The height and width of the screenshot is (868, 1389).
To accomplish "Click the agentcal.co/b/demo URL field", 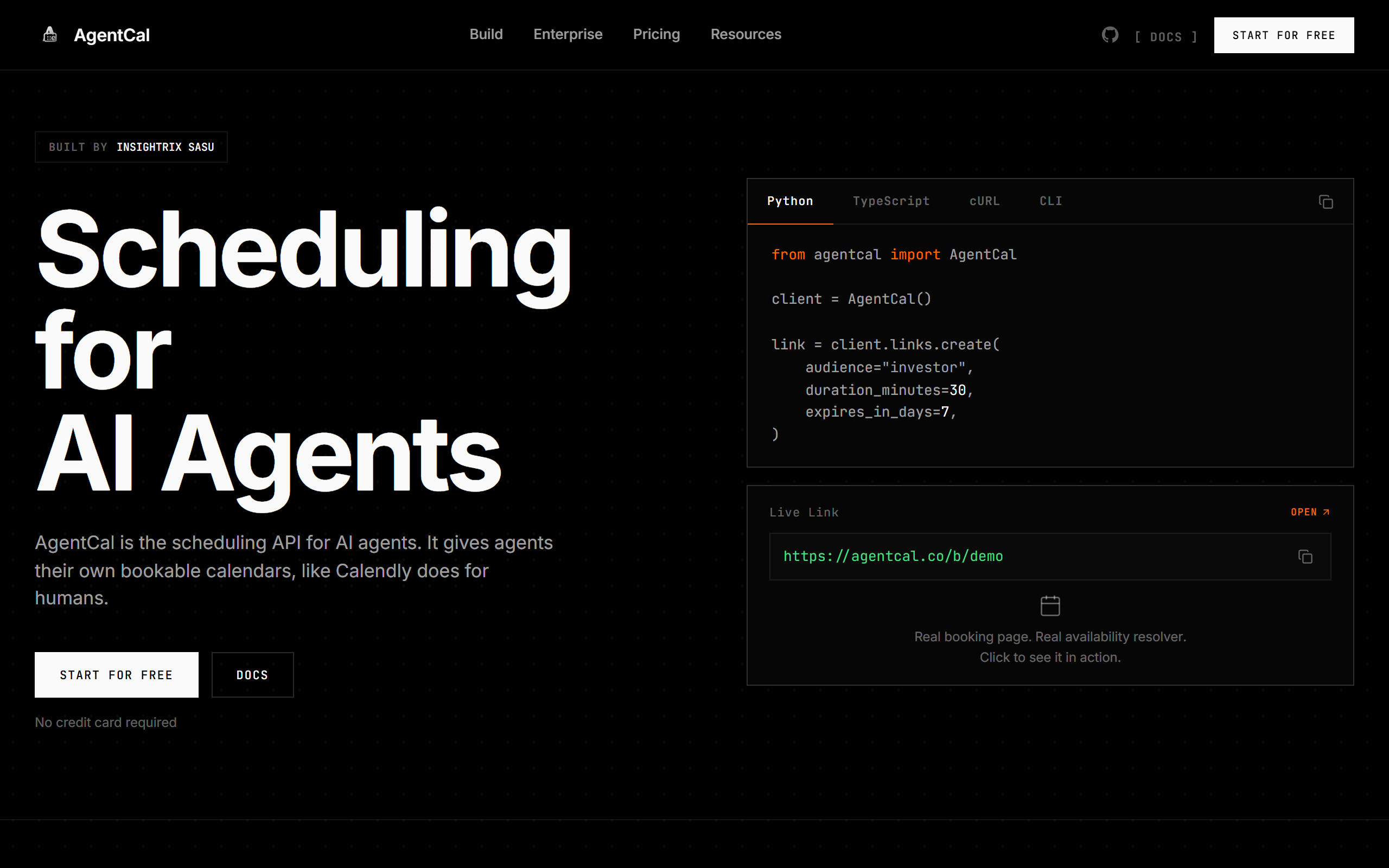I will click(x=1050, y=556).
